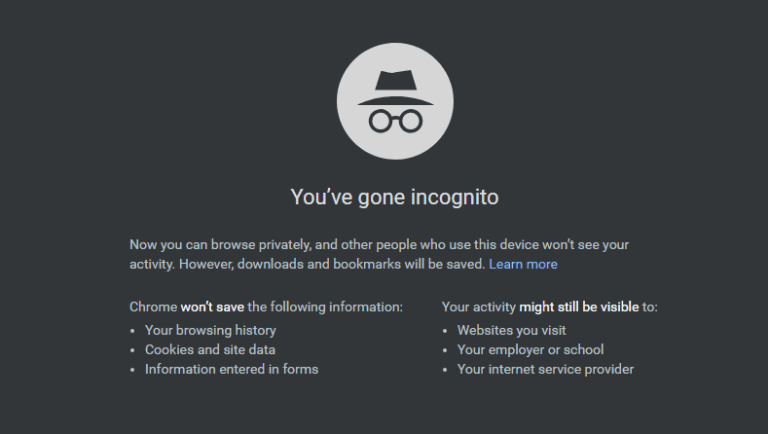Click the incognito hat-and-glasses icon
The height and width of the screenshot is (434, 768).
coord(395,101)
